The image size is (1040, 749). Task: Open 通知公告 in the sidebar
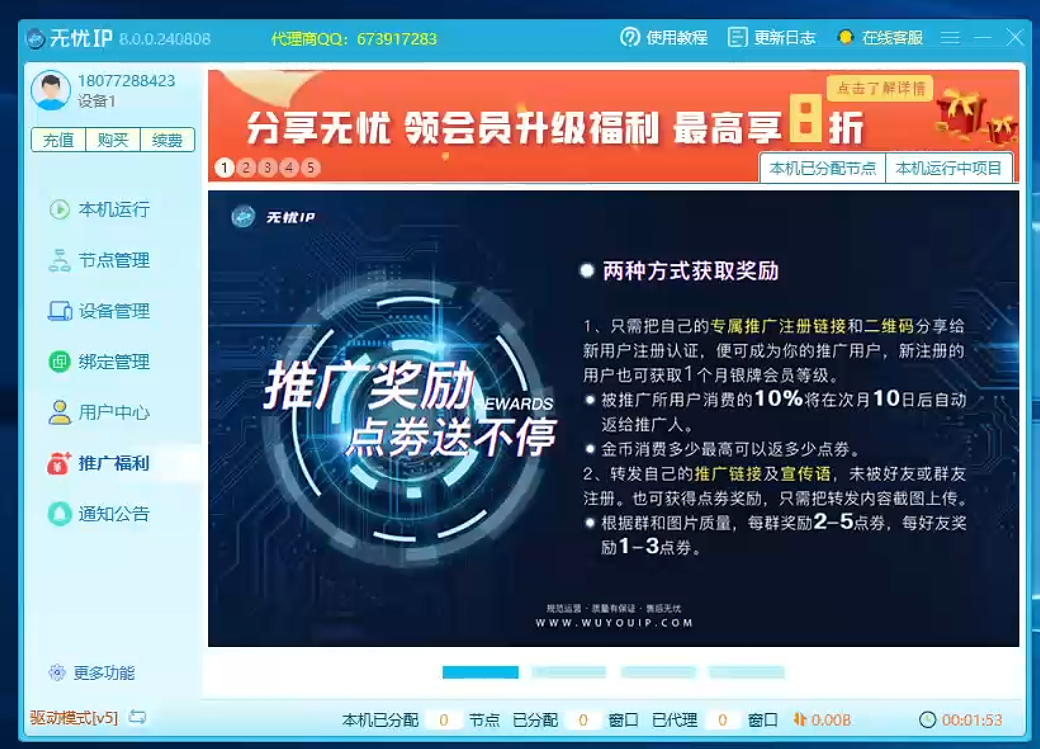click(x=99, y=514)
